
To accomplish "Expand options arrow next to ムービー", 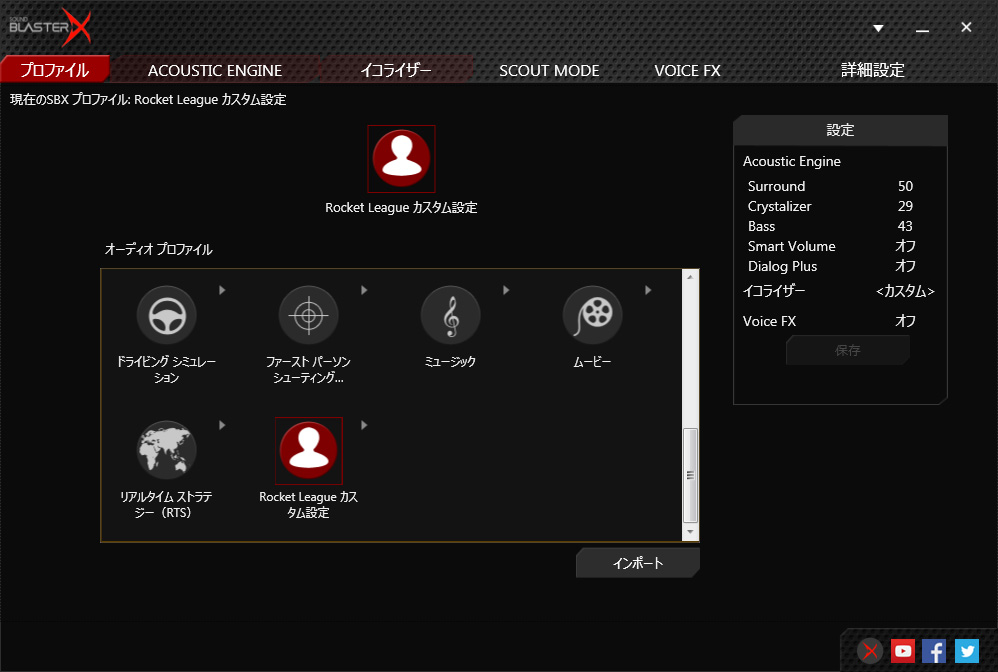I will (x=648, y=290).
